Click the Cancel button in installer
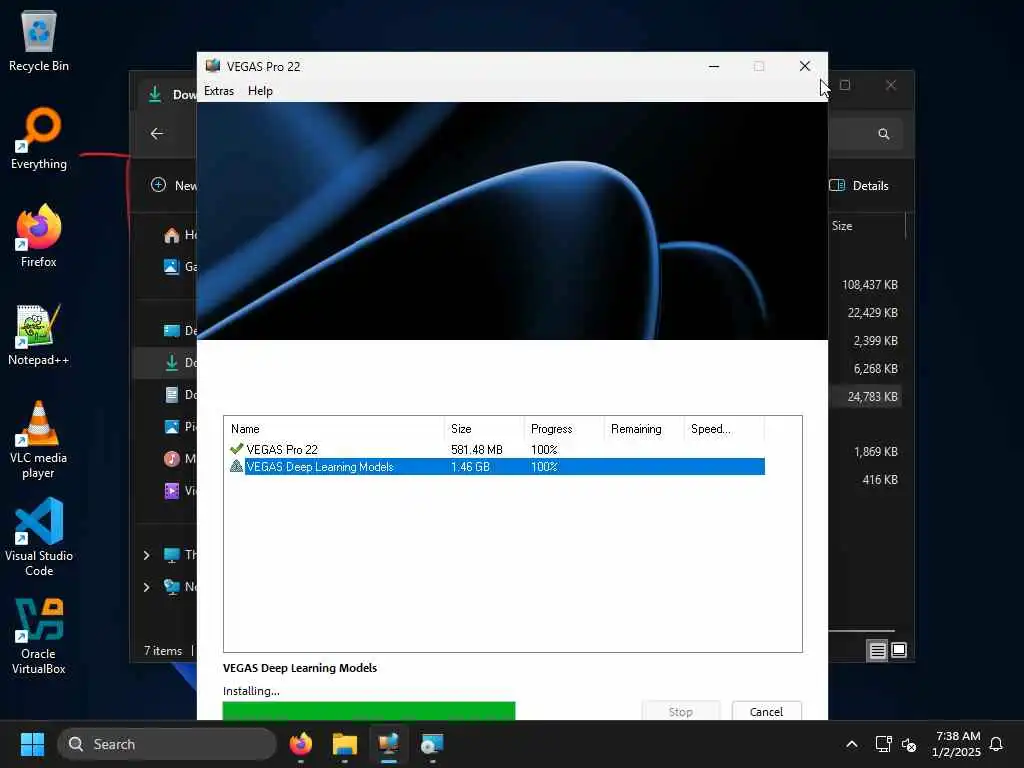The image size is (1024, 768). point(766,711)
